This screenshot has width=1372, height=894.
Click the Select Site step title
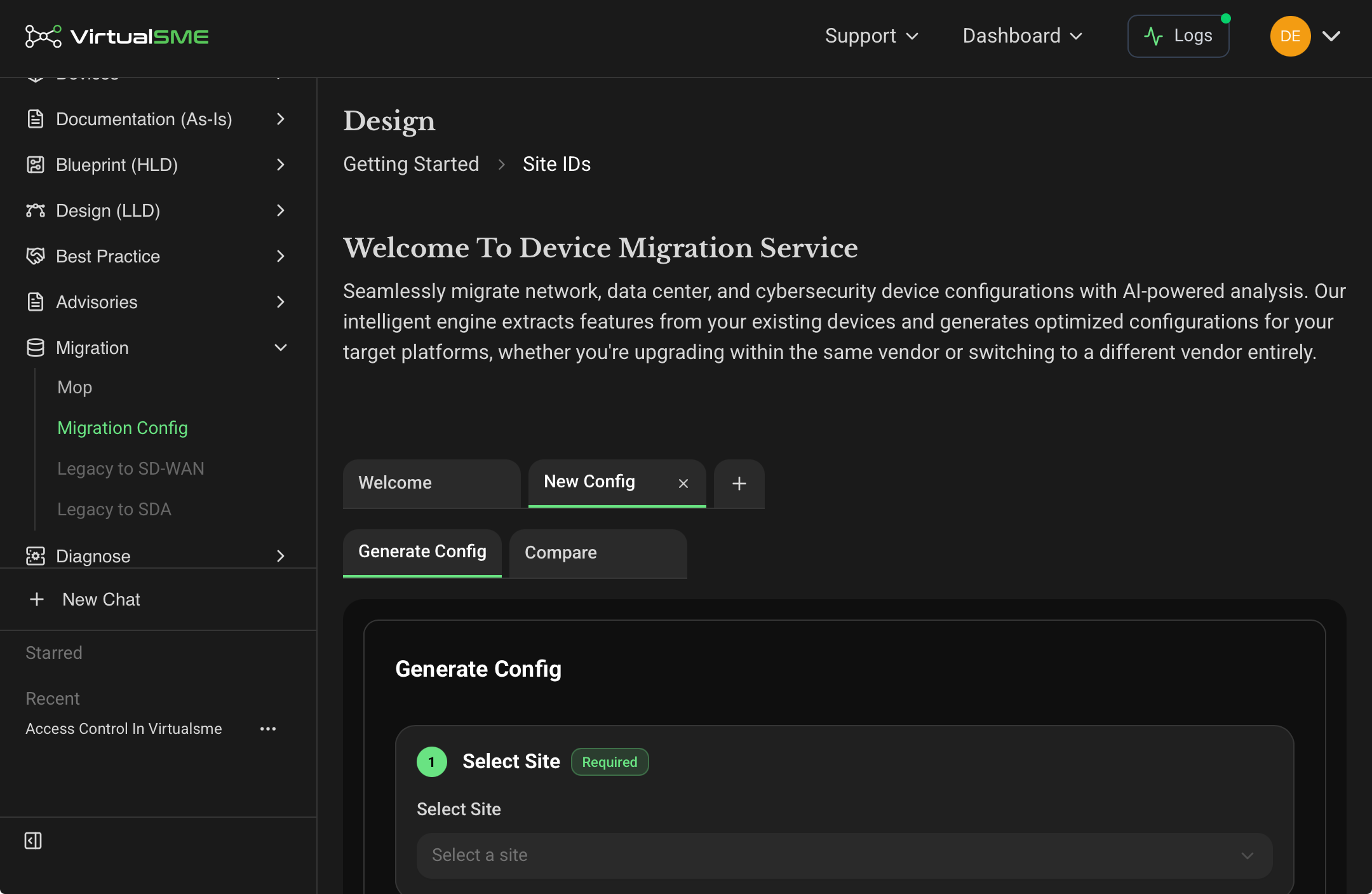(x=511, y=761)
